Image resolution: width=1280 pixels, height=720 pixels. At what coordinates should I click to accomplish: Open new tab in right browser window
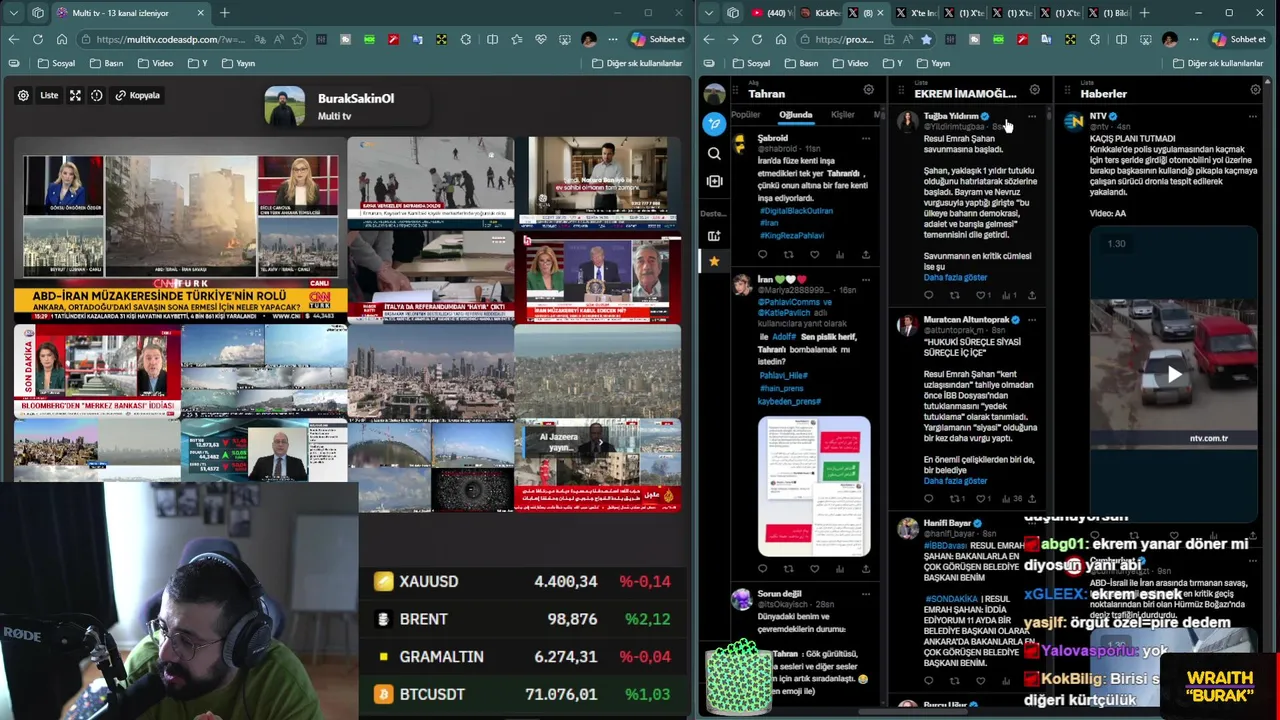pyautogui.click(x=1144, y=13)
